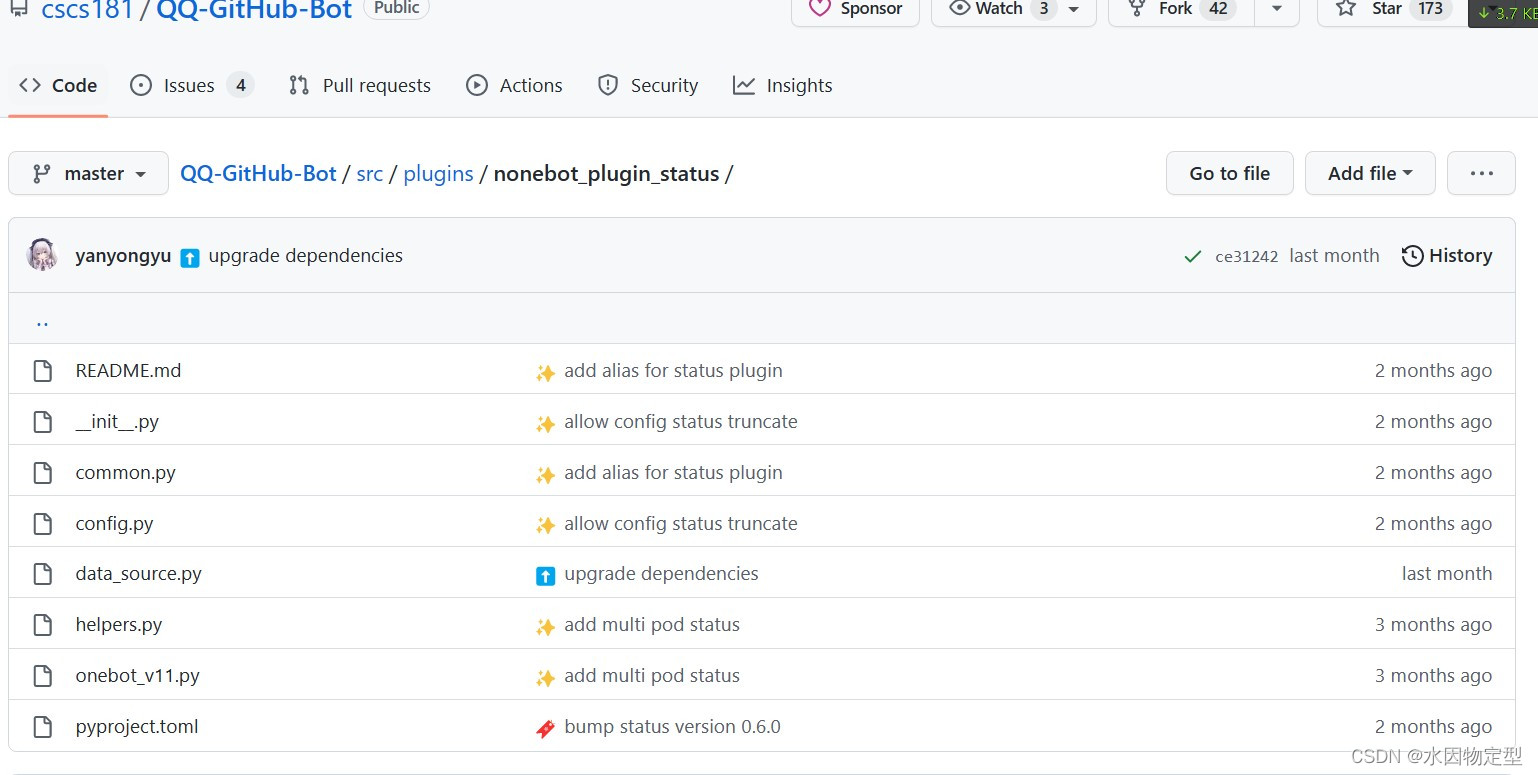
Task: Click the Insights graph icon
Action: (x=744, y=86)
